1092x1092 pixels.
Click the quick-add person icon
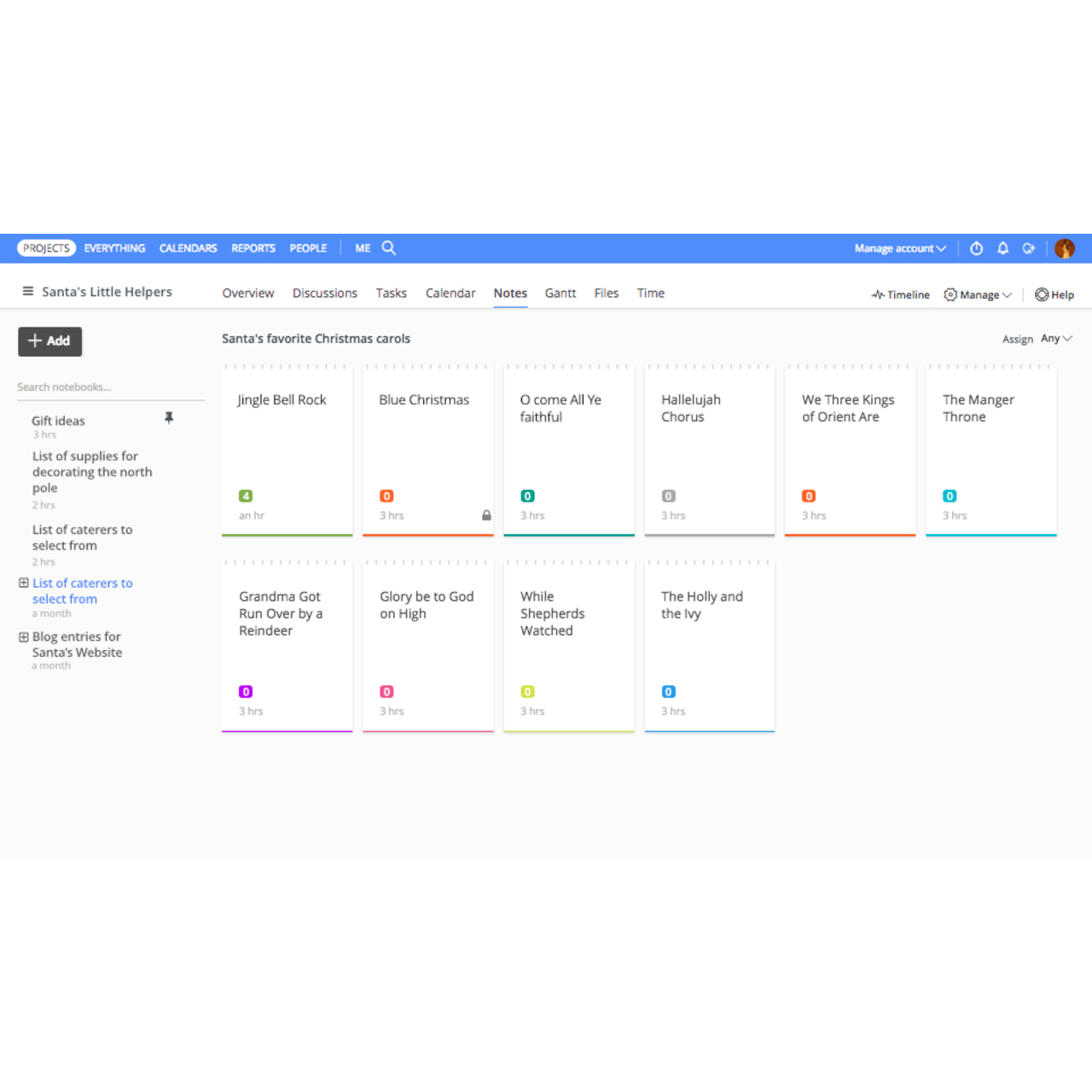click(x=1030, y=247)
